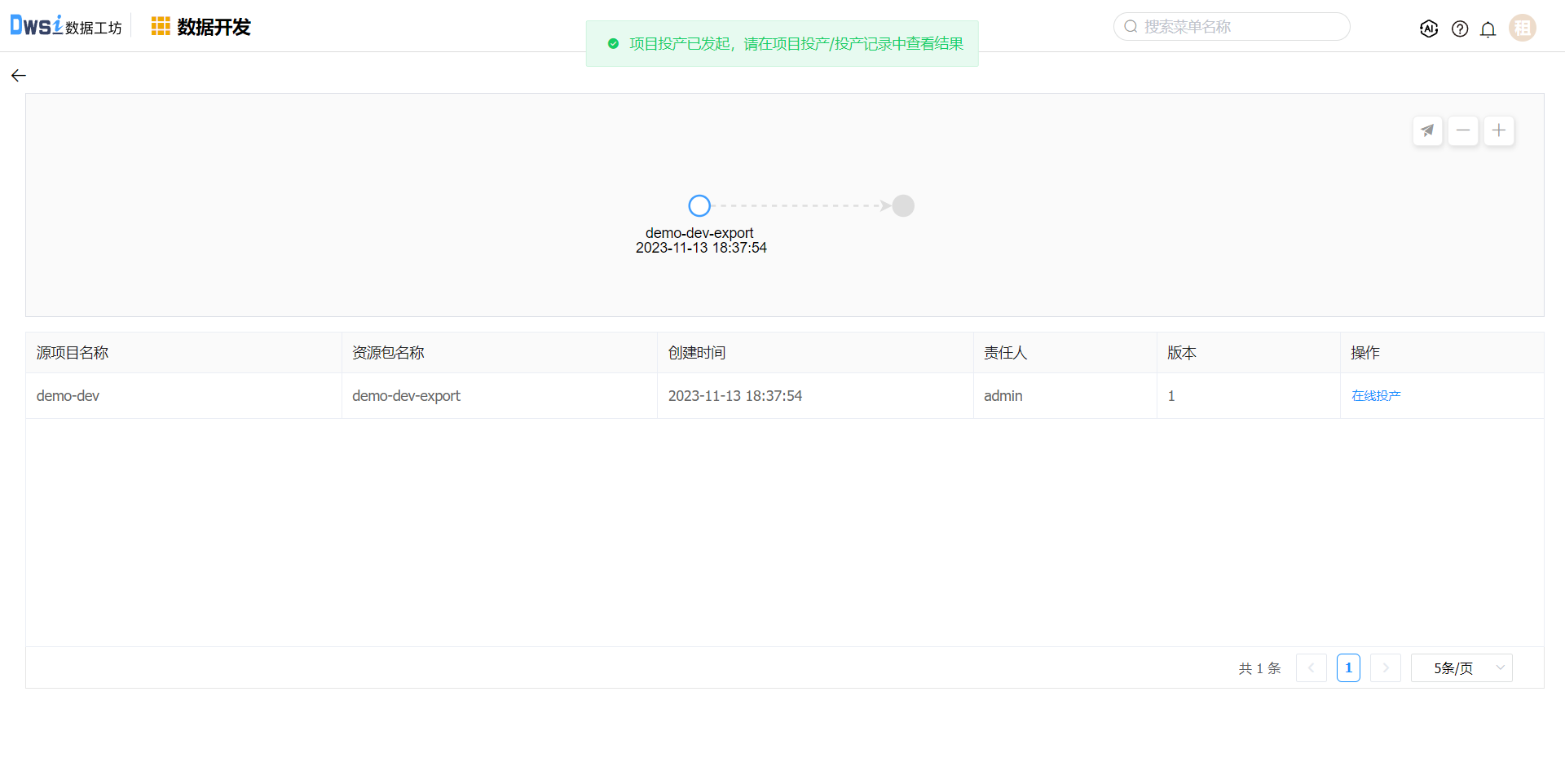The height and width of the screenshot is (784, 1565).
Task: Select the gray target node
Action: pos(903,205)
